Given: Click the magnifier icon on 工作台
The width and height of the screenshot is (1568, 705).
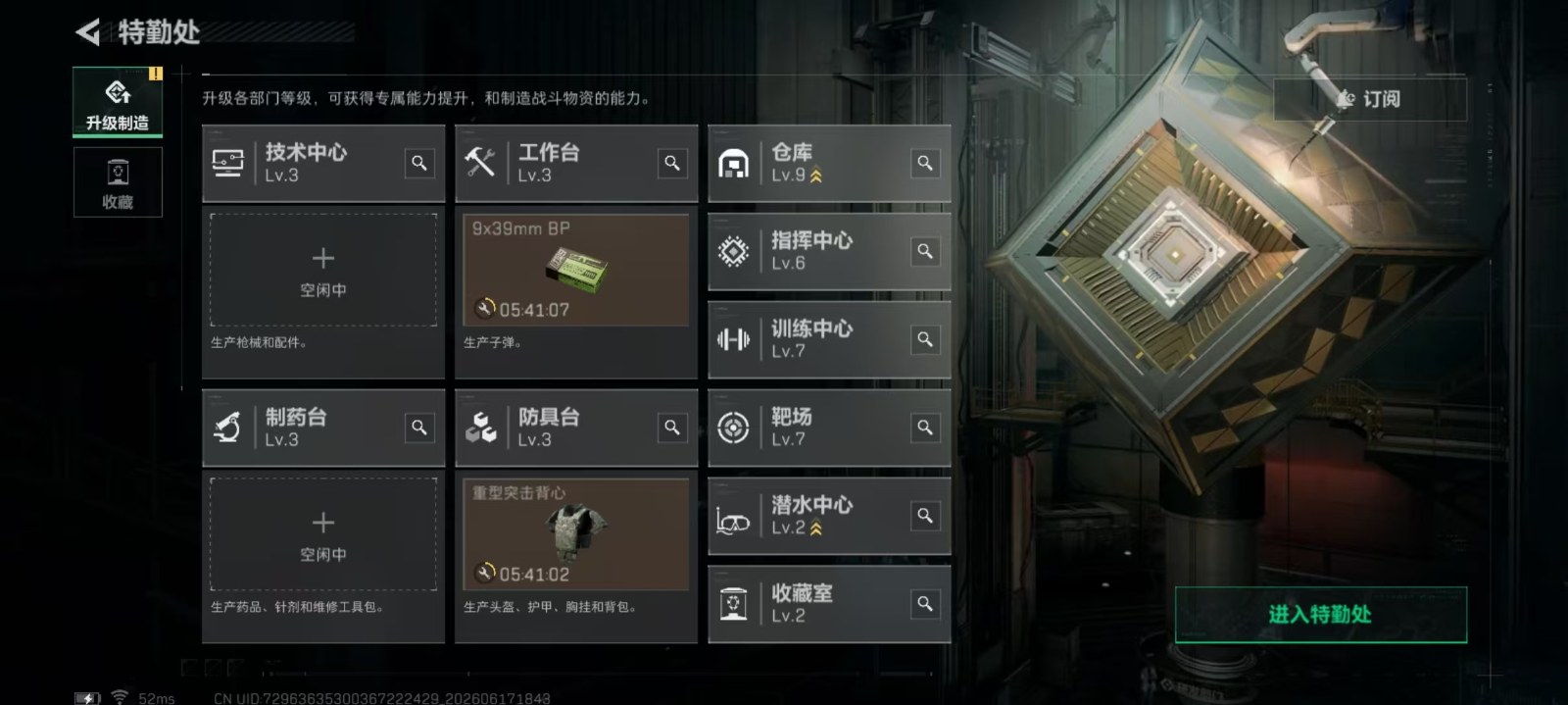Looking at the screenshot, I should pyautogui.click(x=672, y=163).
